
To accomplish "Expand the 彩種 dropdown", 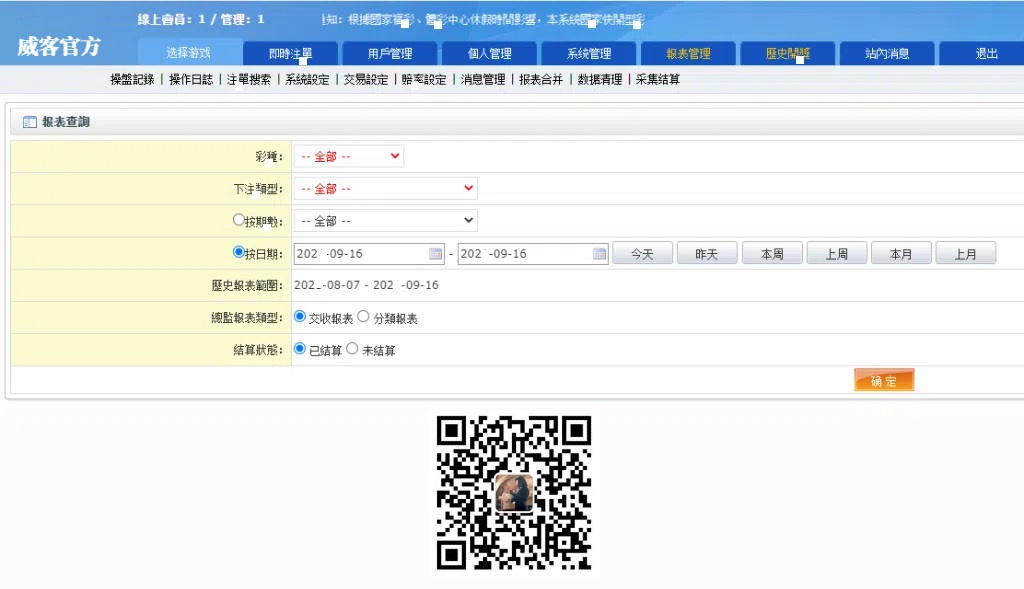I will pyautogui.click(x=349, y=157).
